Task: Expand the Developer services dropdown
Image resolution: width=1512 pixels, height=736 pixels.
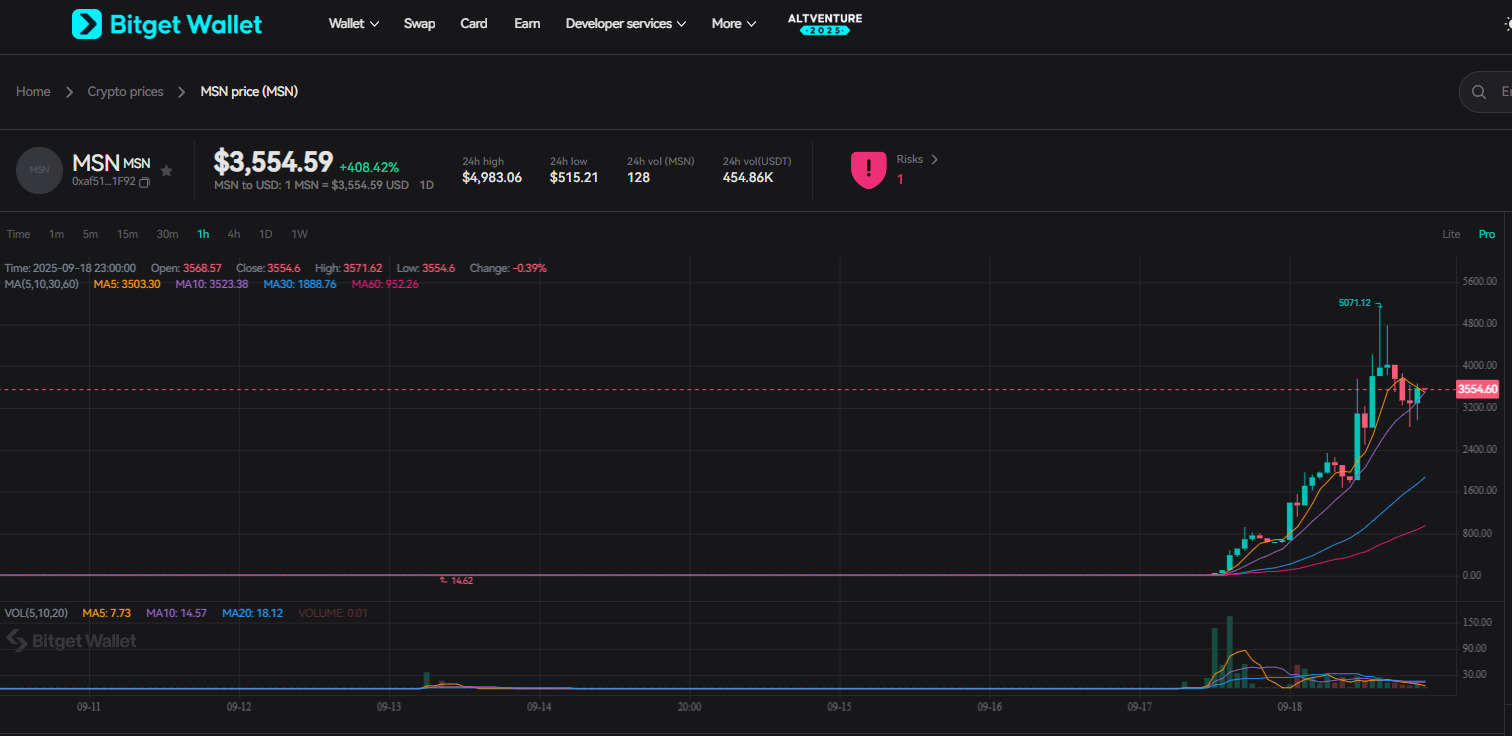Action: pos(625,24)
